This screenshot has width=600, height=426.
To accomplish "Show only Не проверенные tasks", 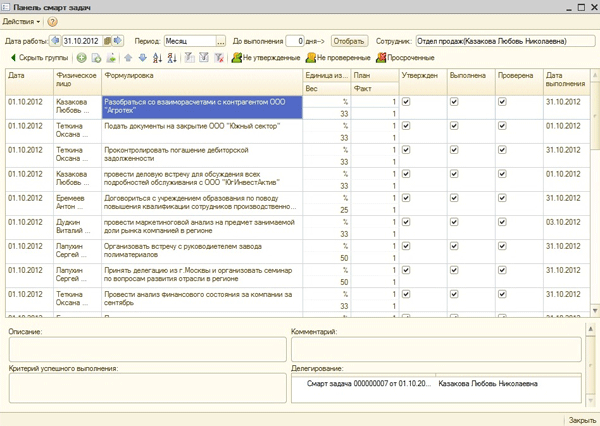I will coord(338,58).
